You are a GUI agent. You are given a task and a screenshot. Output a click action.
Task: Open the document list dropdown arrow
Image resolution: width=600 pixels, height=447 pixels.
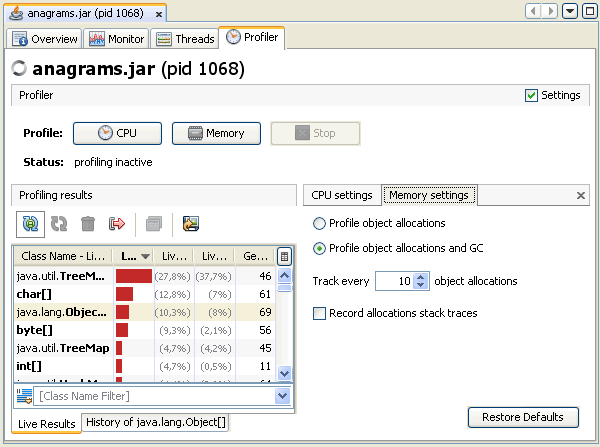570,11
